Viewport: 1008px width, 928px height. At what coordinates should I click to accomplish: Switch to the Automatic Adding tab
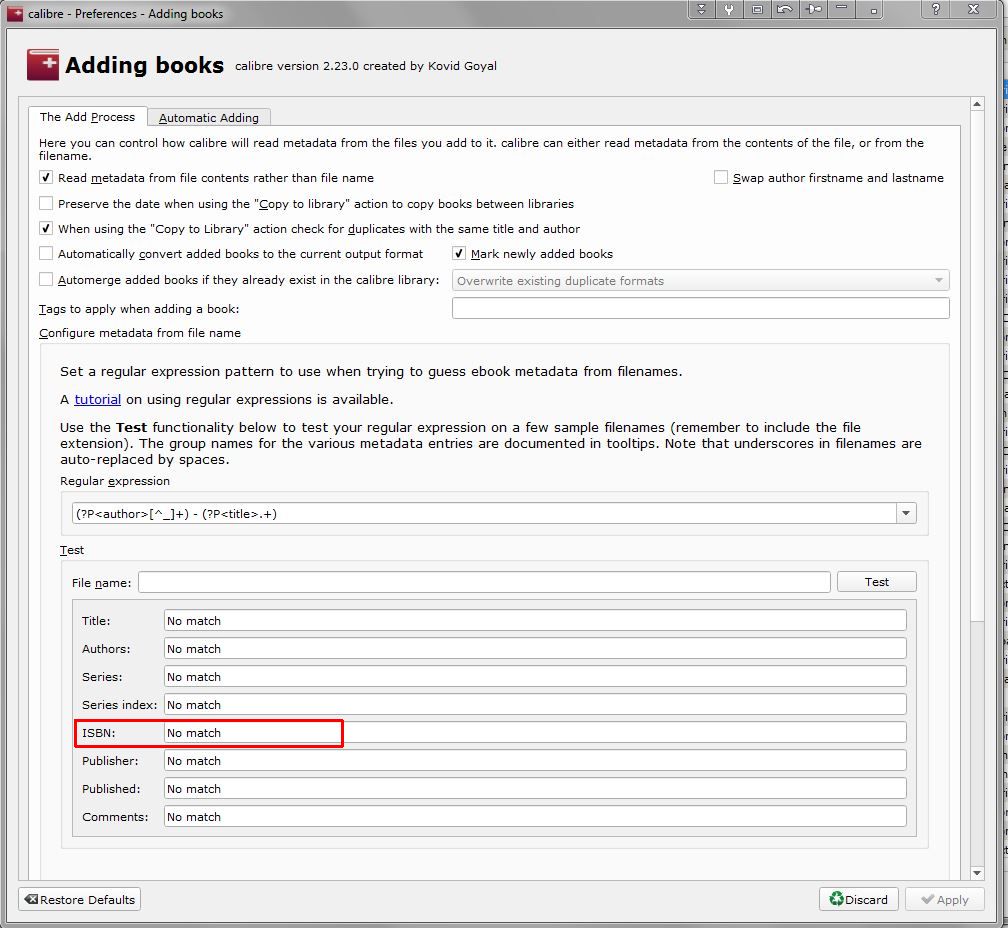pyautogui.click(x=208, y=118)
